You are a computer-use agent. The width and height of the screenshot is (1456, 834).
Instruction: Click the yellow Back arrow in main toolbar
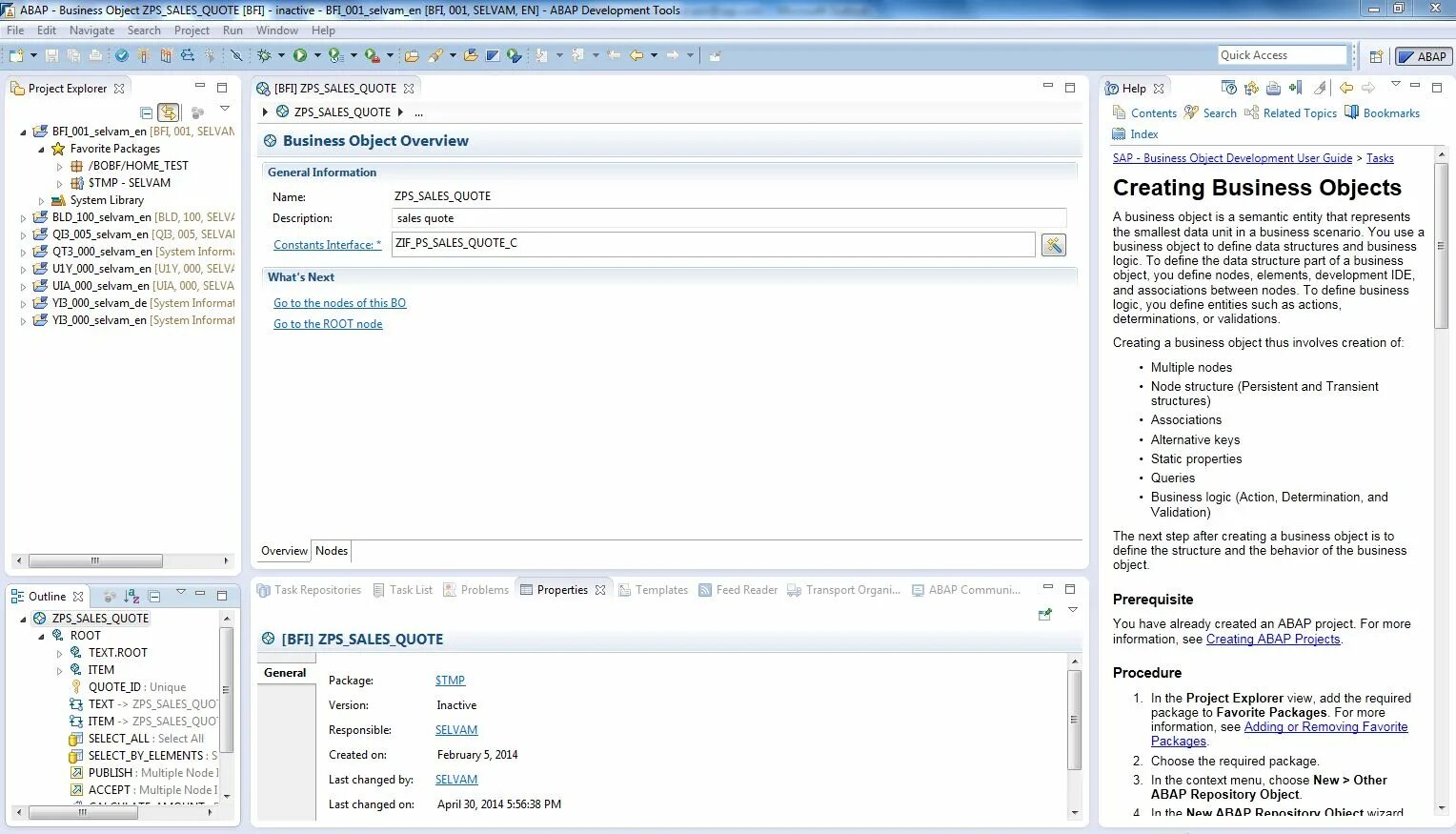[637, 55]
